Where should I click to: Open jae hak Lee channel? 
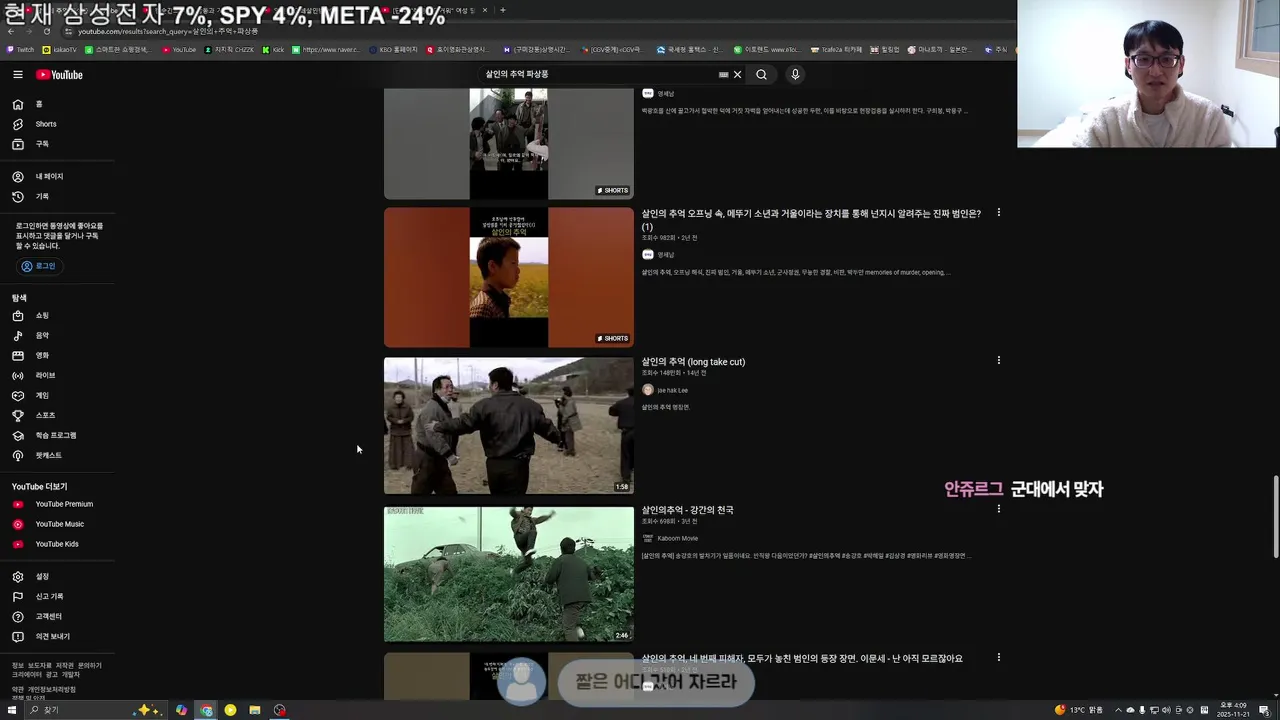pos(672,390)
